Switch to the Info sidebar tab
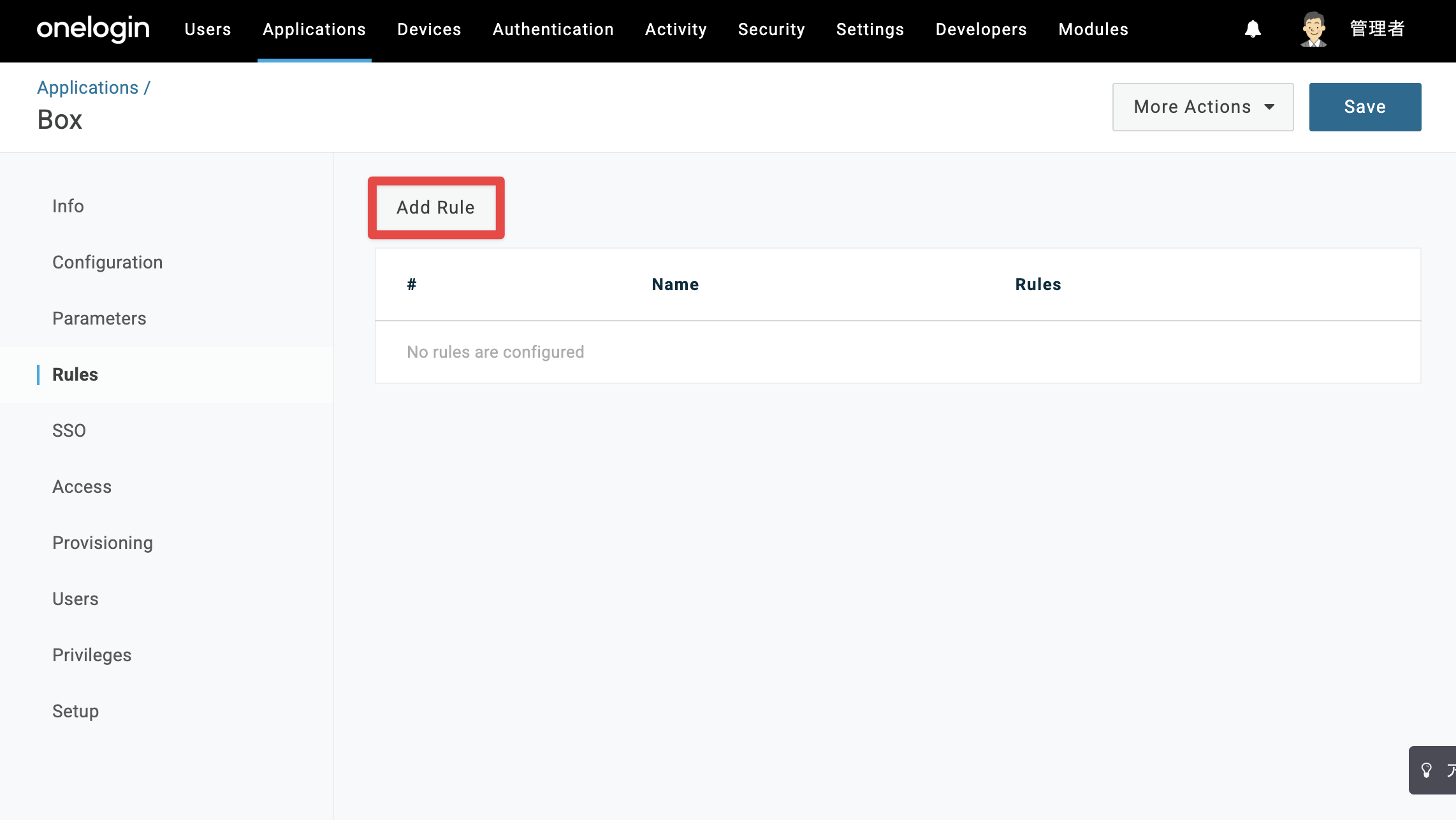 [68, 206]
